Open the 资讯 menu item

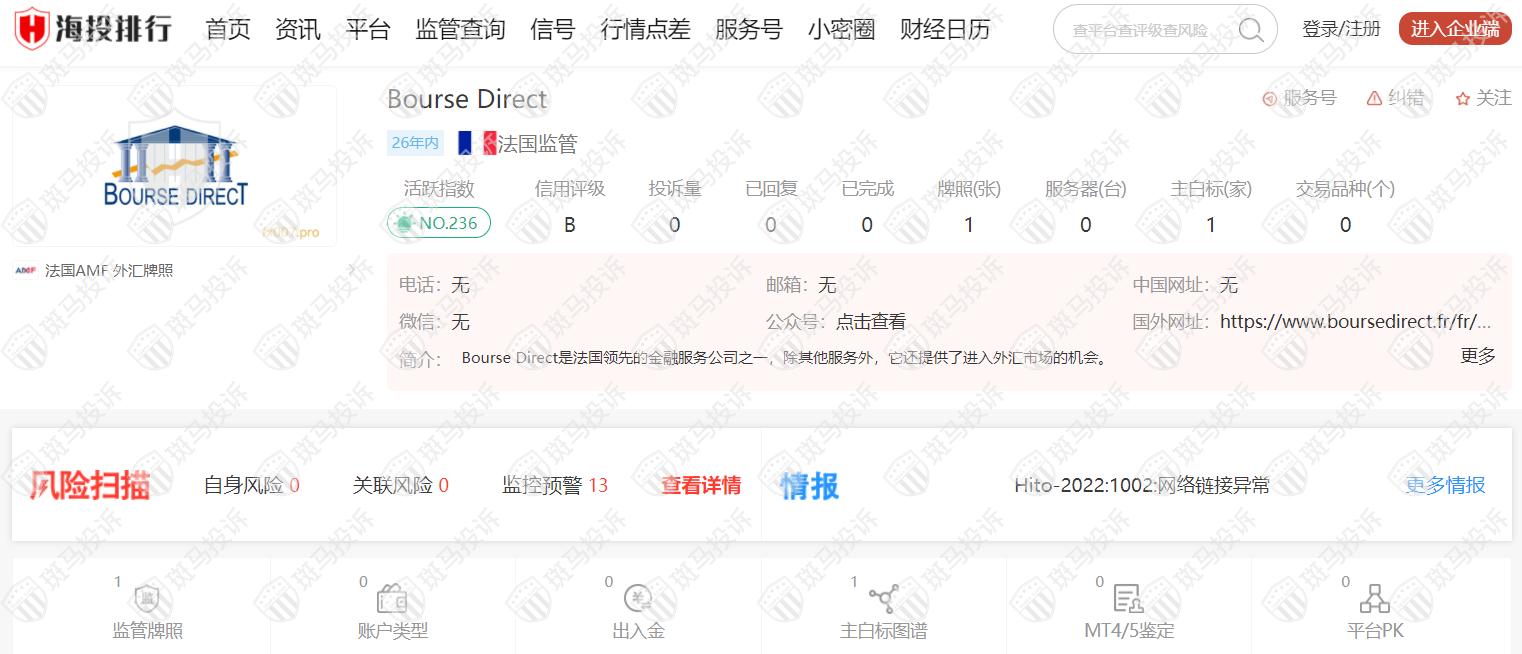tap(298, 29)
